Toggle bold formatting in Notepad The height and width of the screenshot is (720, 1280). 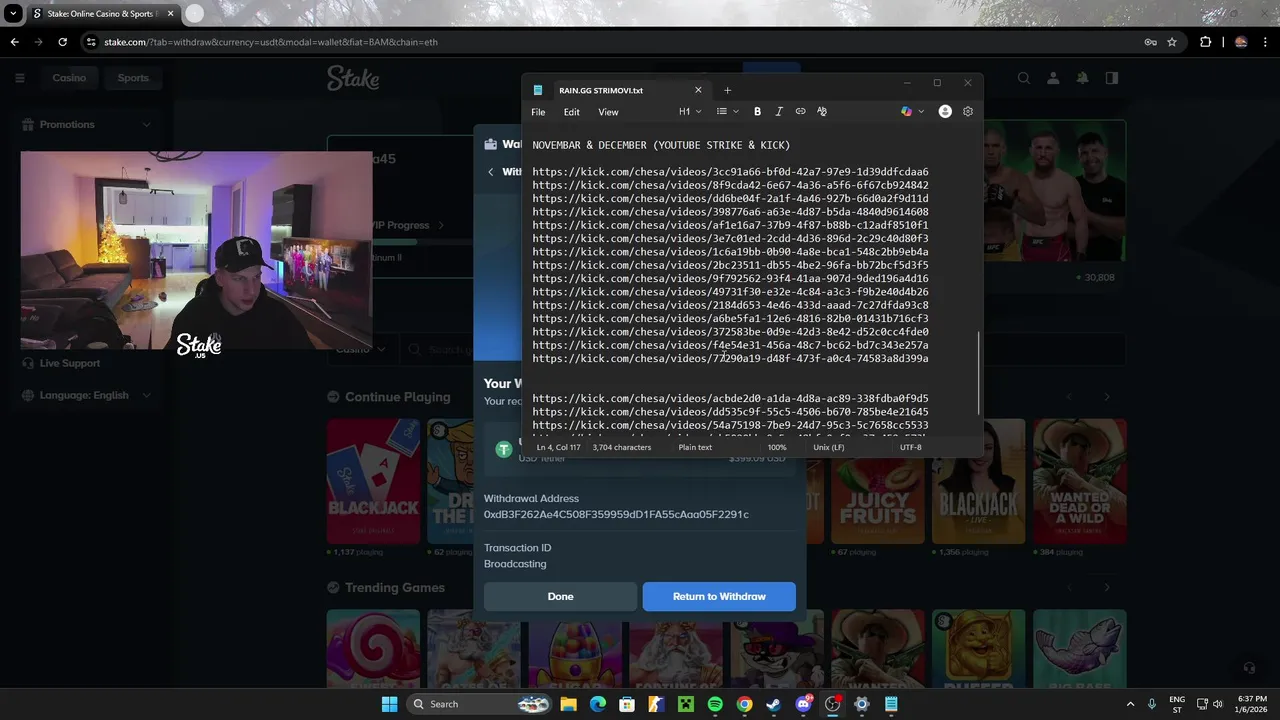(x=757, y=112)
